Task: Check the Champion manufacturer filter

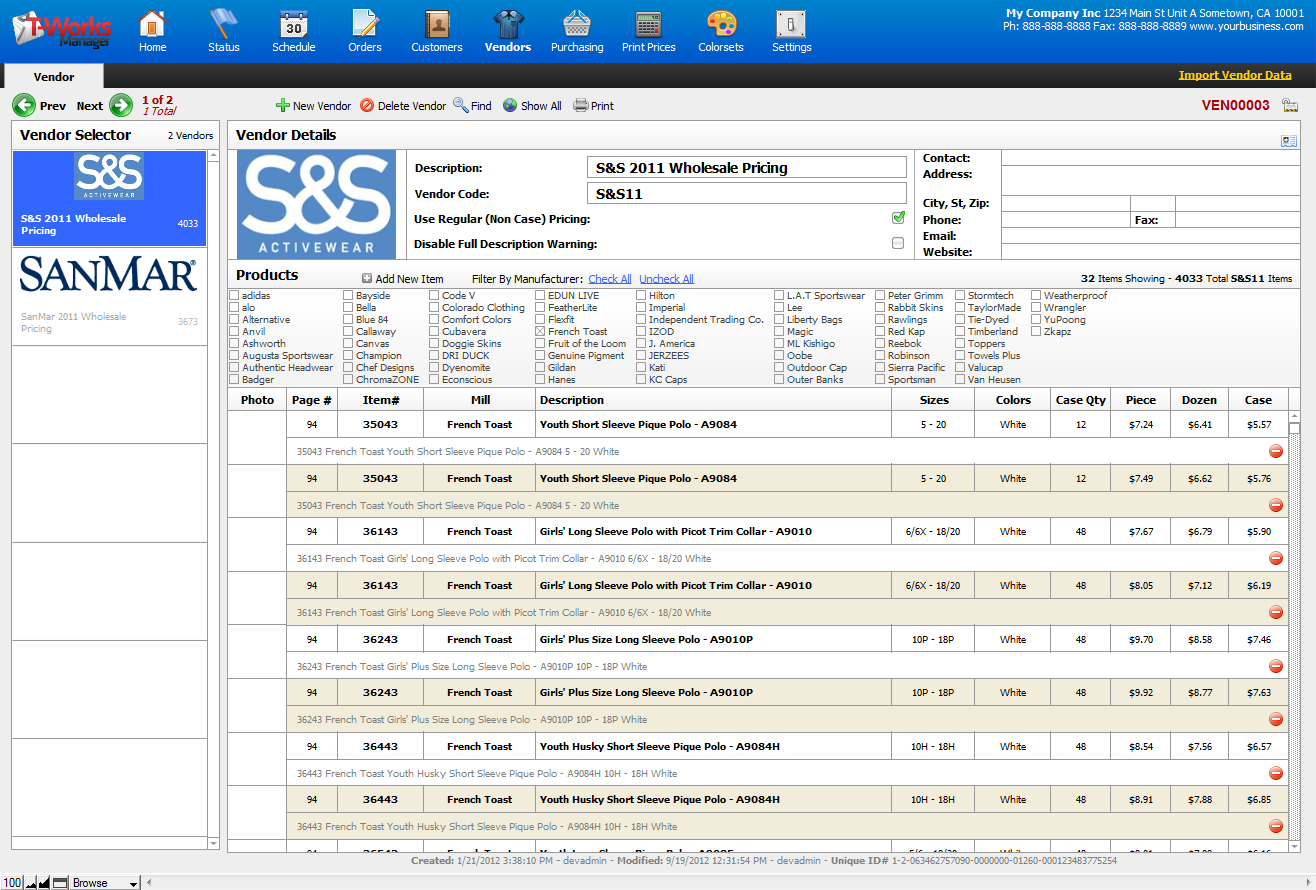Action: (348, 355)
